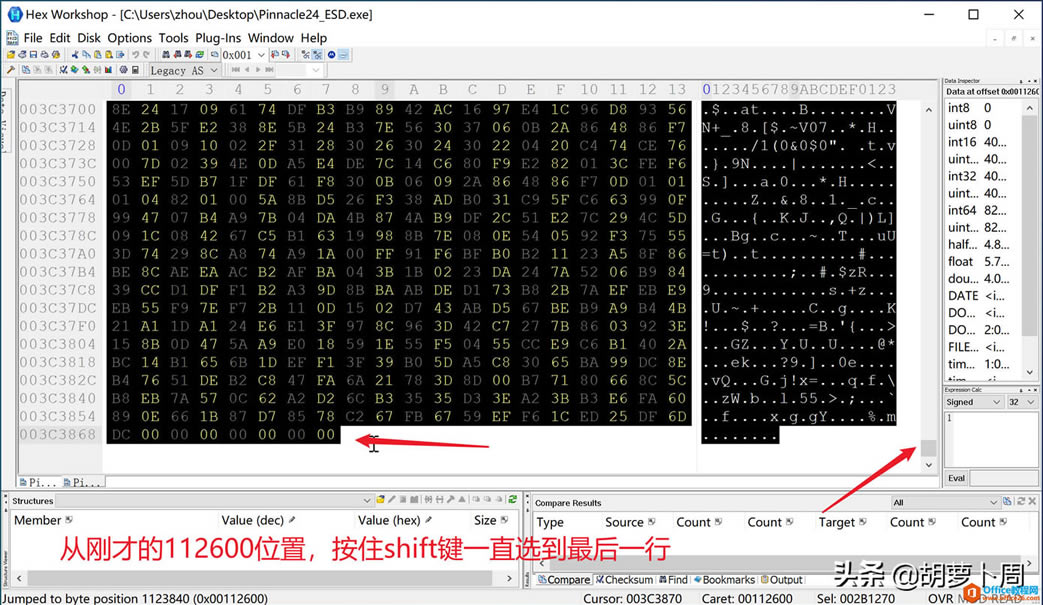Image resolution: width=1043 pixels, height=605 pixels.
Task: Click the Paste clipboard icon
Action: [98, 55]
